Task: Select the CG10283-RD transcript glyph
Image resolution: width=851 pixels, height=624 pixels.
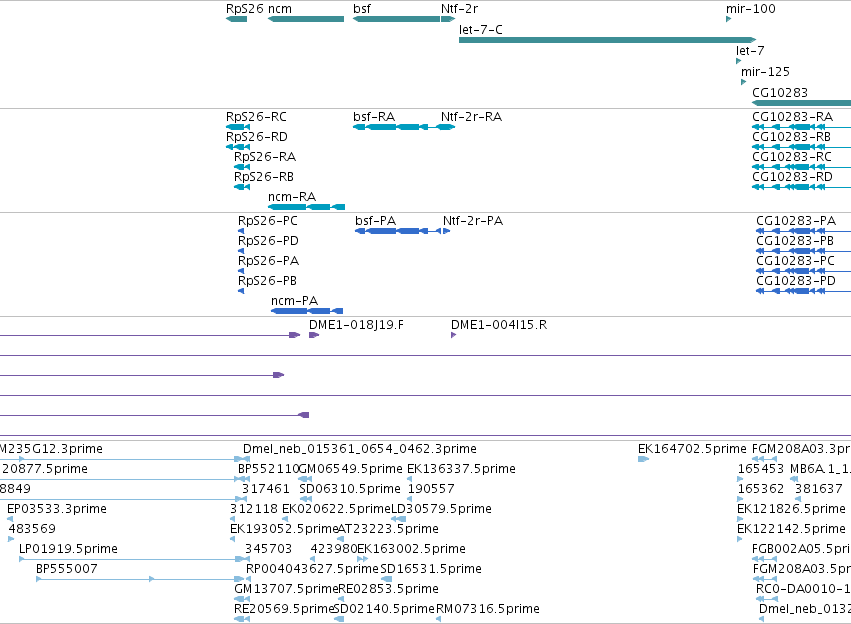Action: pyautogui.click(x=802, y=187)
